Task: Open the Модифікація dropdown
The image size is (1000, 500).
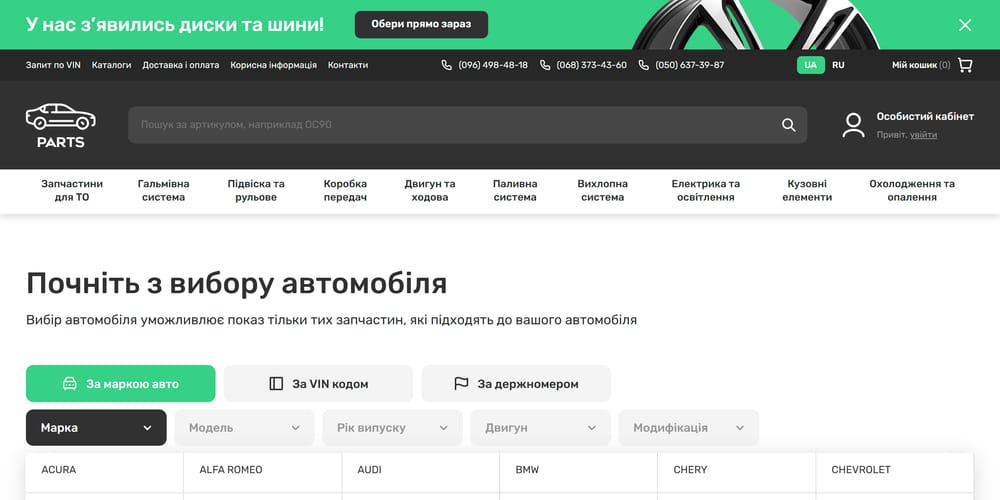Action: click(x=689, y=428)
